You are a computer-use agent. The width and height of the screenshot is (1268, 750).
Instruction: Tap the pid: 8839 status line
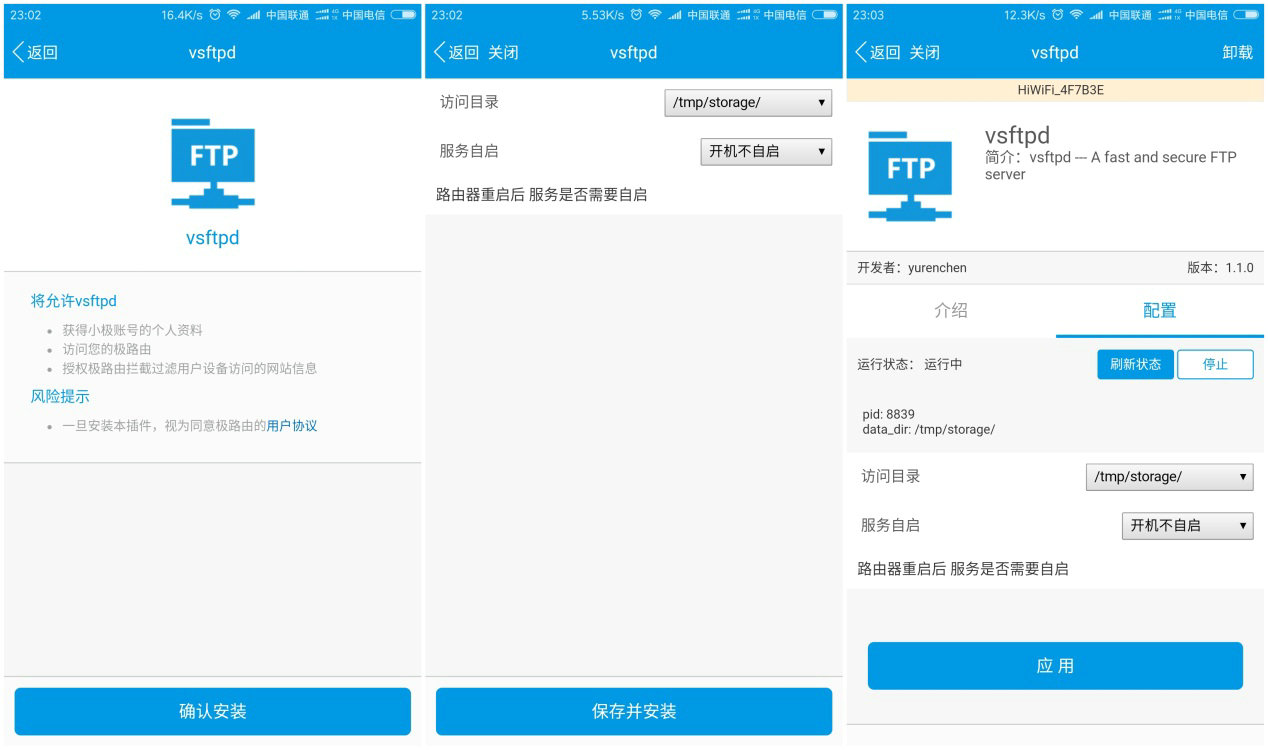(889, 414)
